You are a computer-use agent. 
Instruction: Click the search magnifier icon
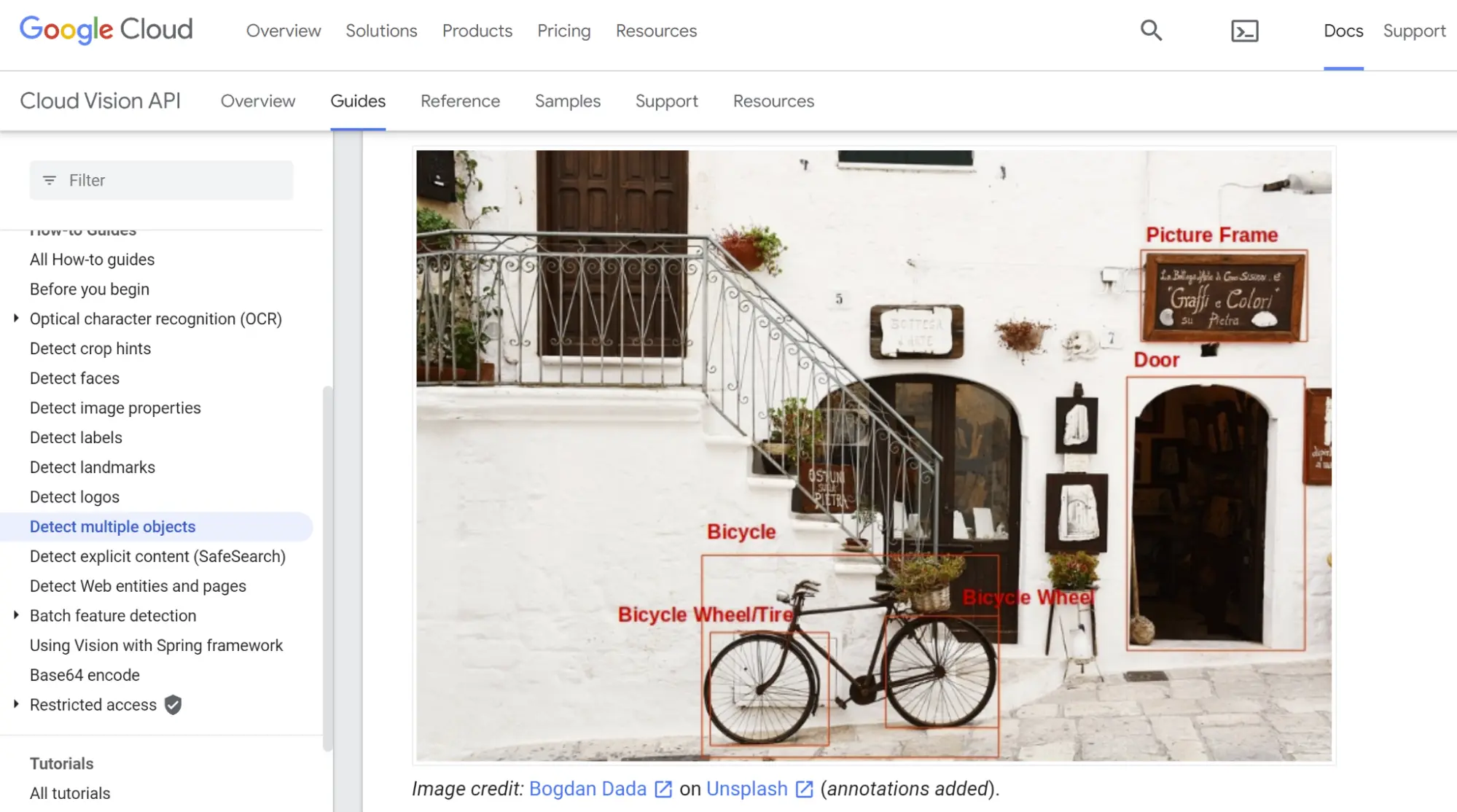pyautogui.click(x=1151, y=31)
